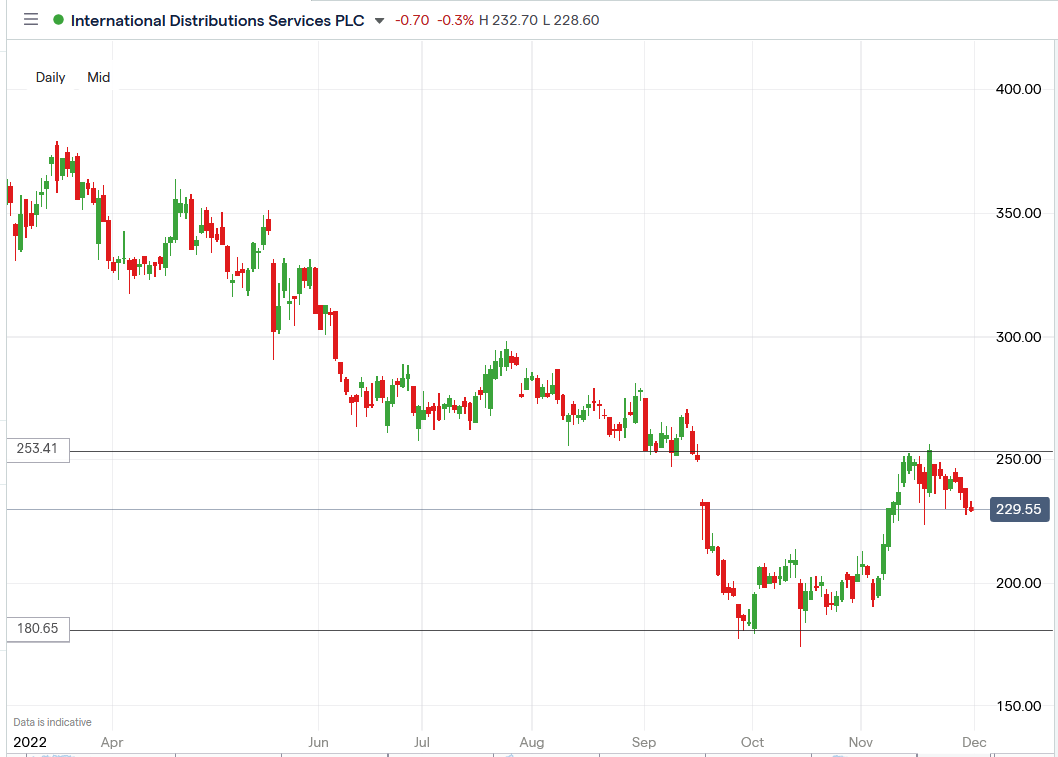The height and width of the screenshot is (757, 1058).
Task: Click the 250.00 price axis label
Action: pyautogui.click(x=1018, y=459)
